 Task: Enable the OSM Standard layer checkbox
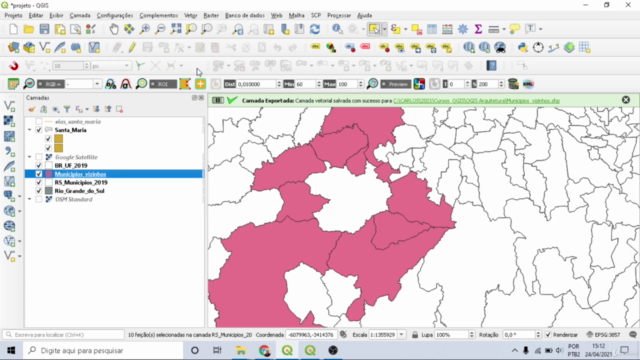coord(39,199)
